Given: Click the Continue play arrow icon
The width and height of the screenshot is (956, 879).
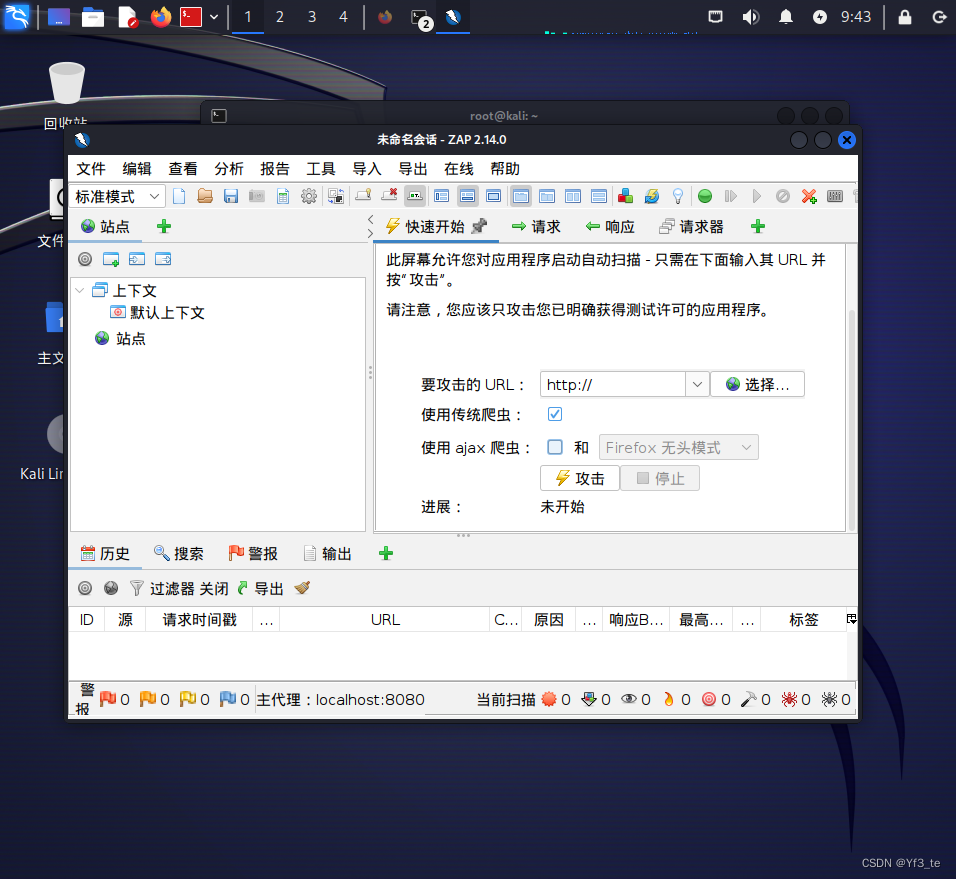Looking at the screenshot, I should (757, 196).
